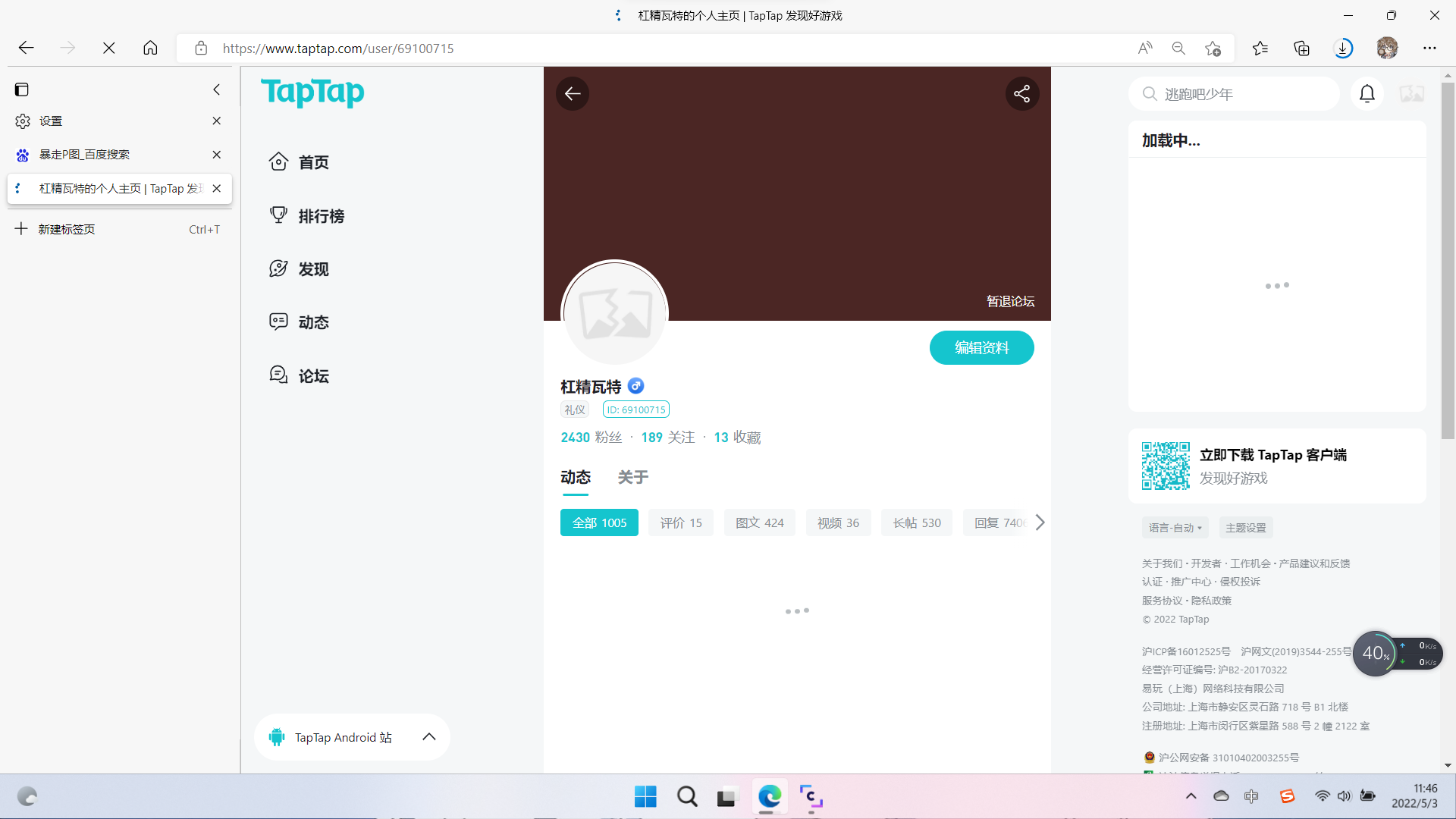Image resolution: width=1456 pixels, height=819 pixels.
Task: Open Edge downloads icon in toolbar
Action: (1342, 49)
